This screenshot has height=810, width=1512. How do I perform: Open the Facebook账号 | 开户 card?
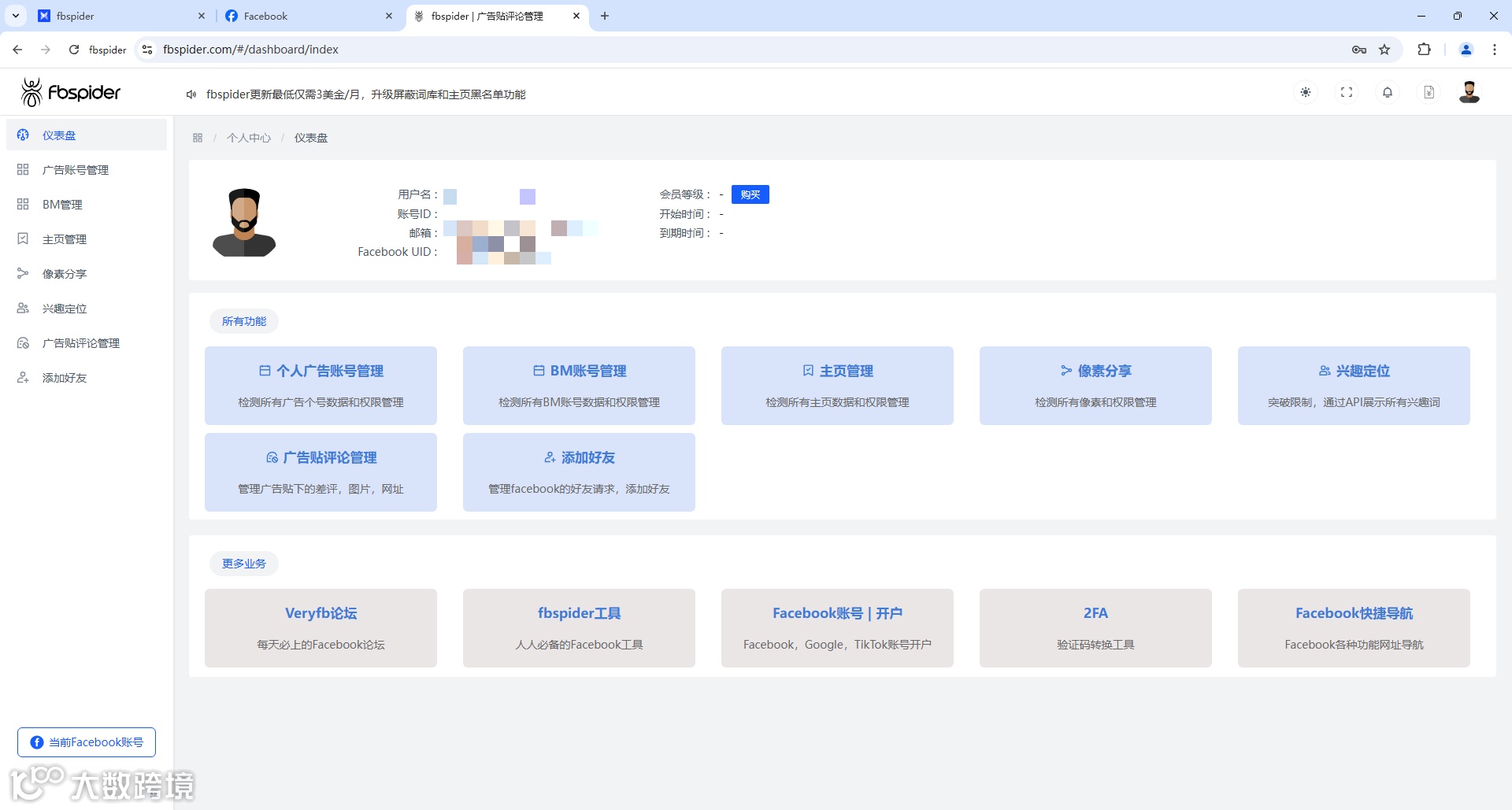[837, 628]
